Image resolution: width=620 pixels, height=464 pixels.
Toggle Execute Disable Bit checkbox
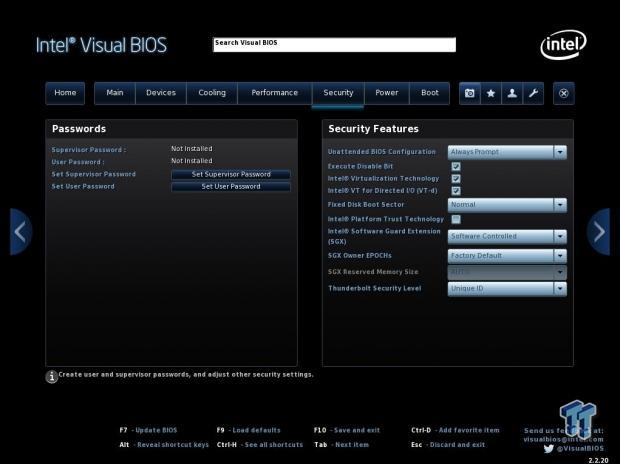pyautogui.click(x=456, y=167)
